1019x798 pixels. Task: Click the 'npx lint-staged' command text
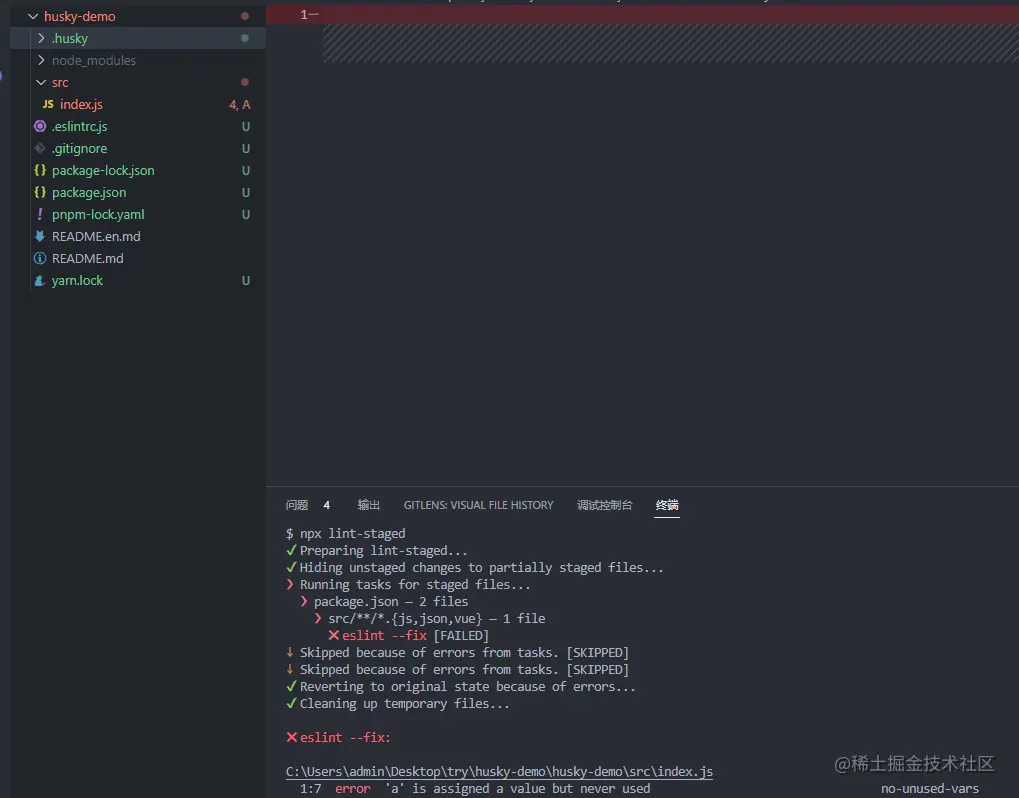tap(352, 534)
